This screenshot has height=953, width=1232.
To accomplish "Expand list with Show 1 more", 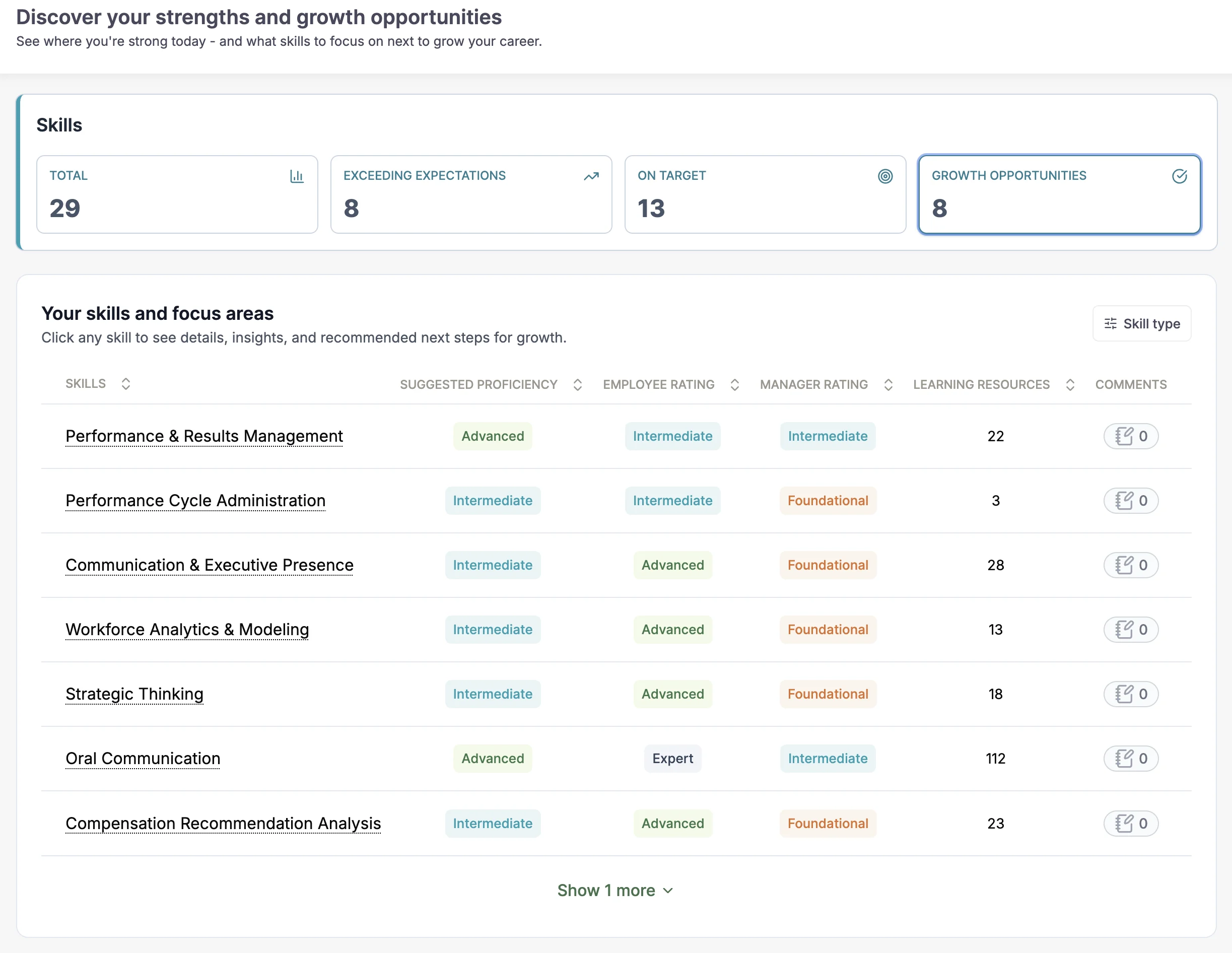I will coord(615,891).
